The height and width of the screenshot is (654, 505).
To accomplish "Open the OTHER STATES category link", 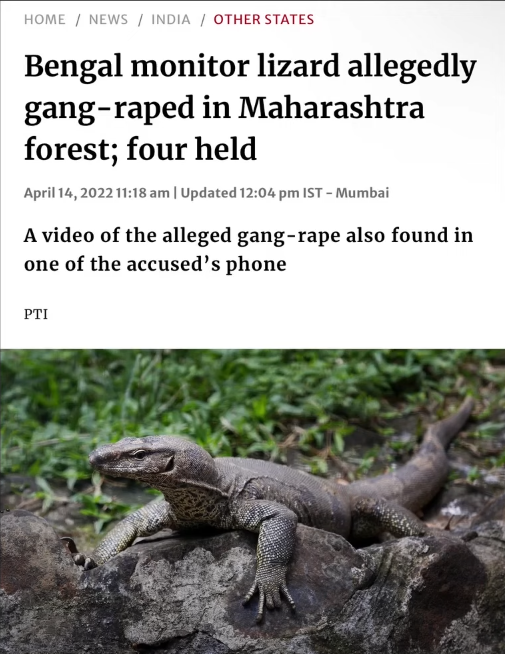I will click(264, 20).
